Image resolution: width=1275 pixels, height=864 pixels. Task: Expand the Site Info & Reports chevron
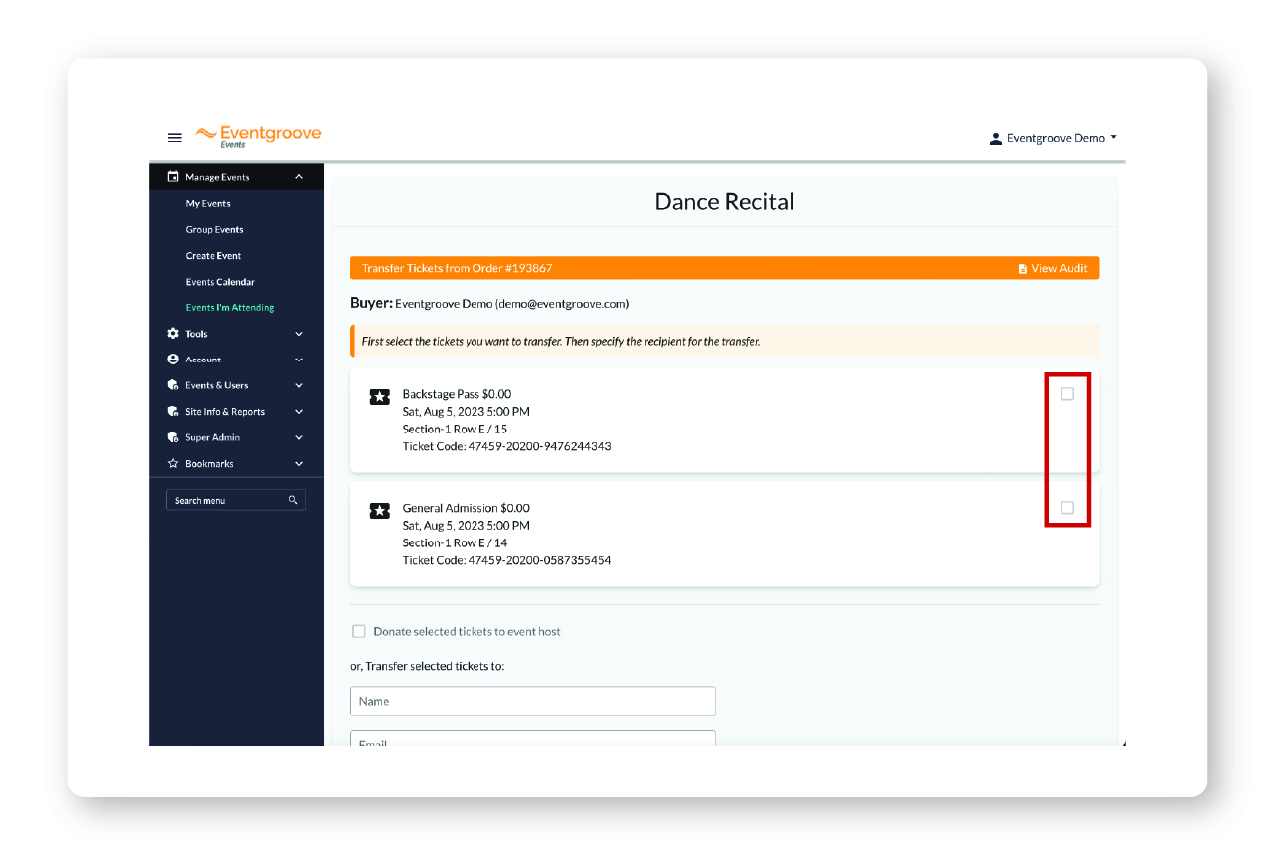pyautogui.click(x=299, y=411)
